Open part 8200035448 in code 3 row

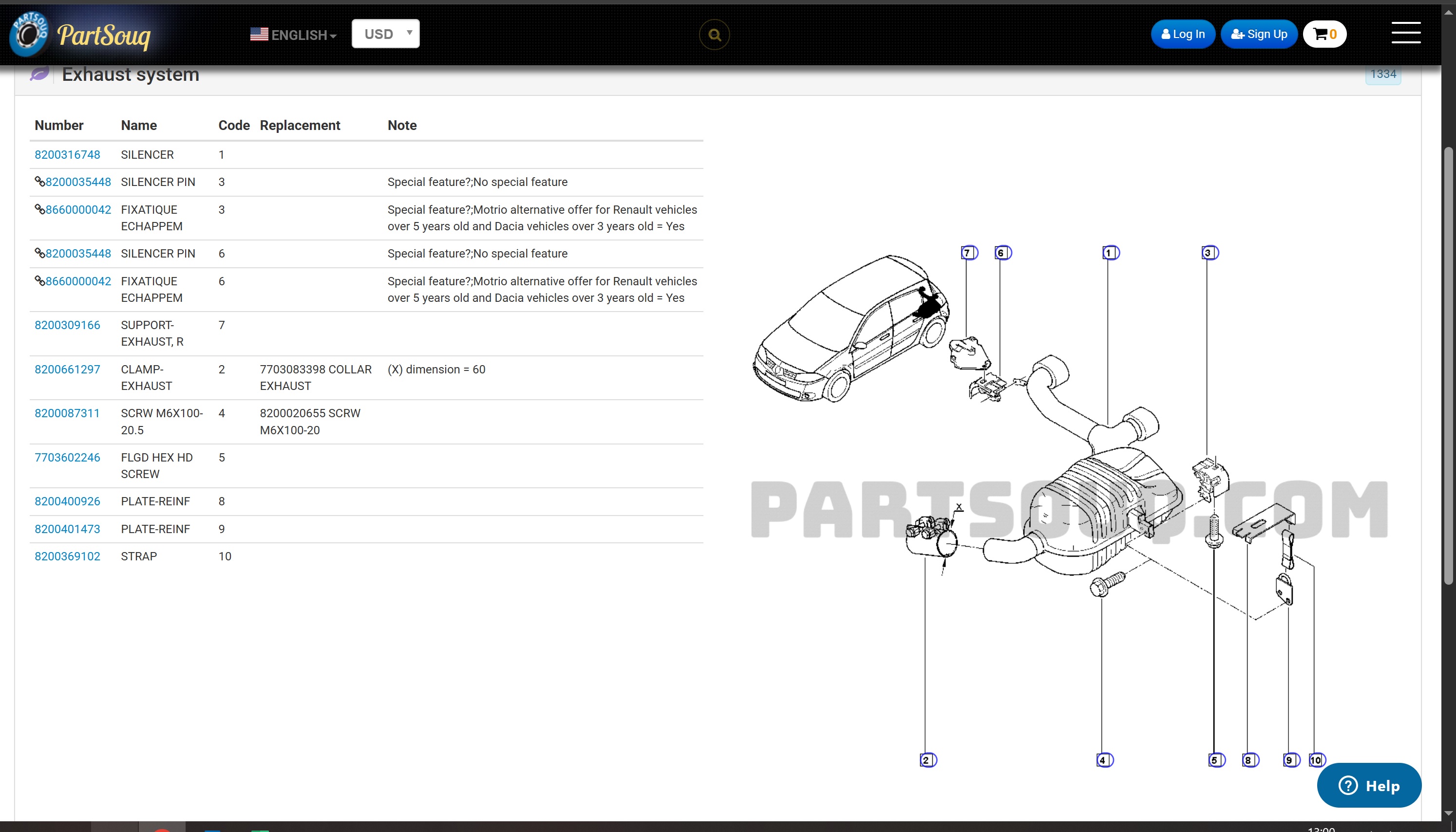pyautogui.click(x=78, y=182)
